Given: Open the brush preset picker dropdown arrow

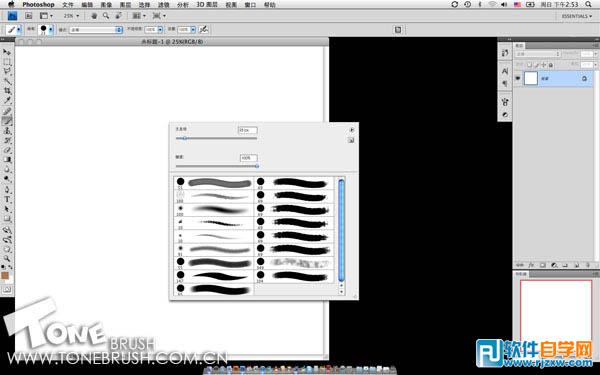Looking at the screenshot, I should point(51,29).
